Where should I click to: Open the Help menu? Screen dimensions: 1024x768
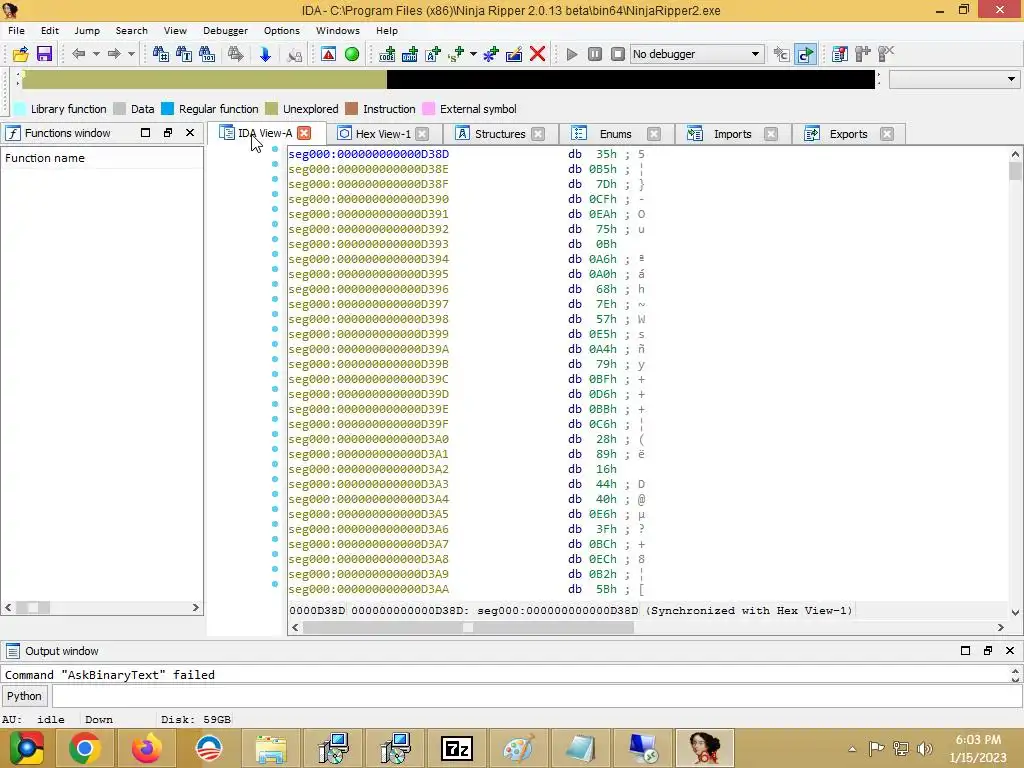(387, 31)
